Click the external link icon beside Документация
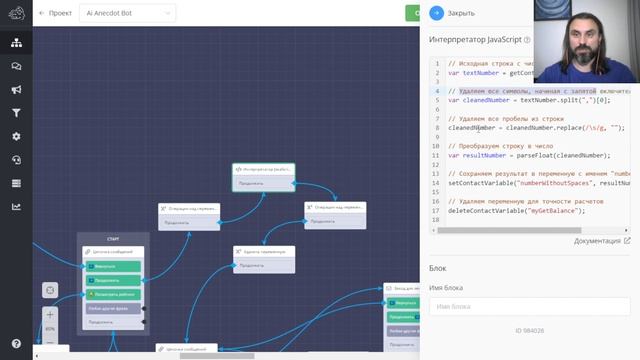This screenshot has height=360, width=640. (x=627, y=241)
